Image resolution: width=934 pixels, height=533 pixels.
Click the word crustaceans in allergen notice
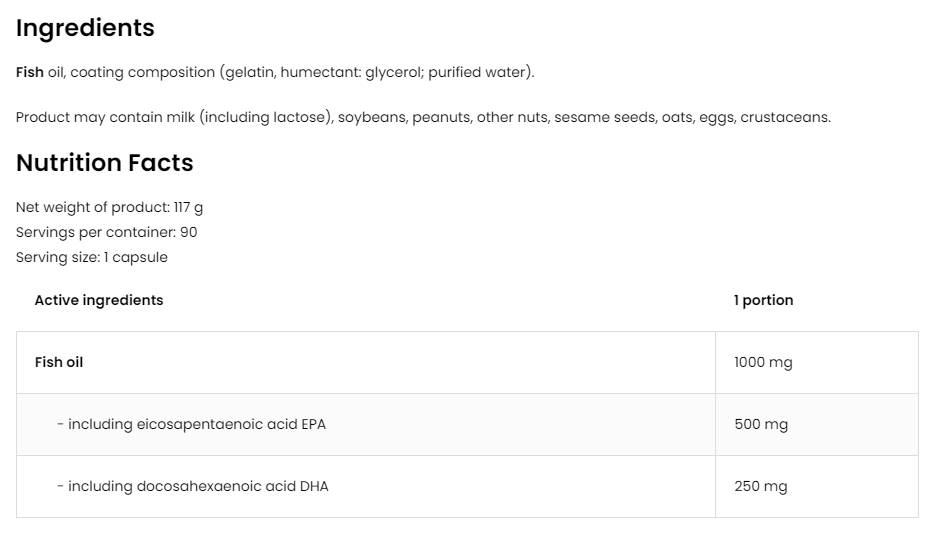(x=784, y=117)
